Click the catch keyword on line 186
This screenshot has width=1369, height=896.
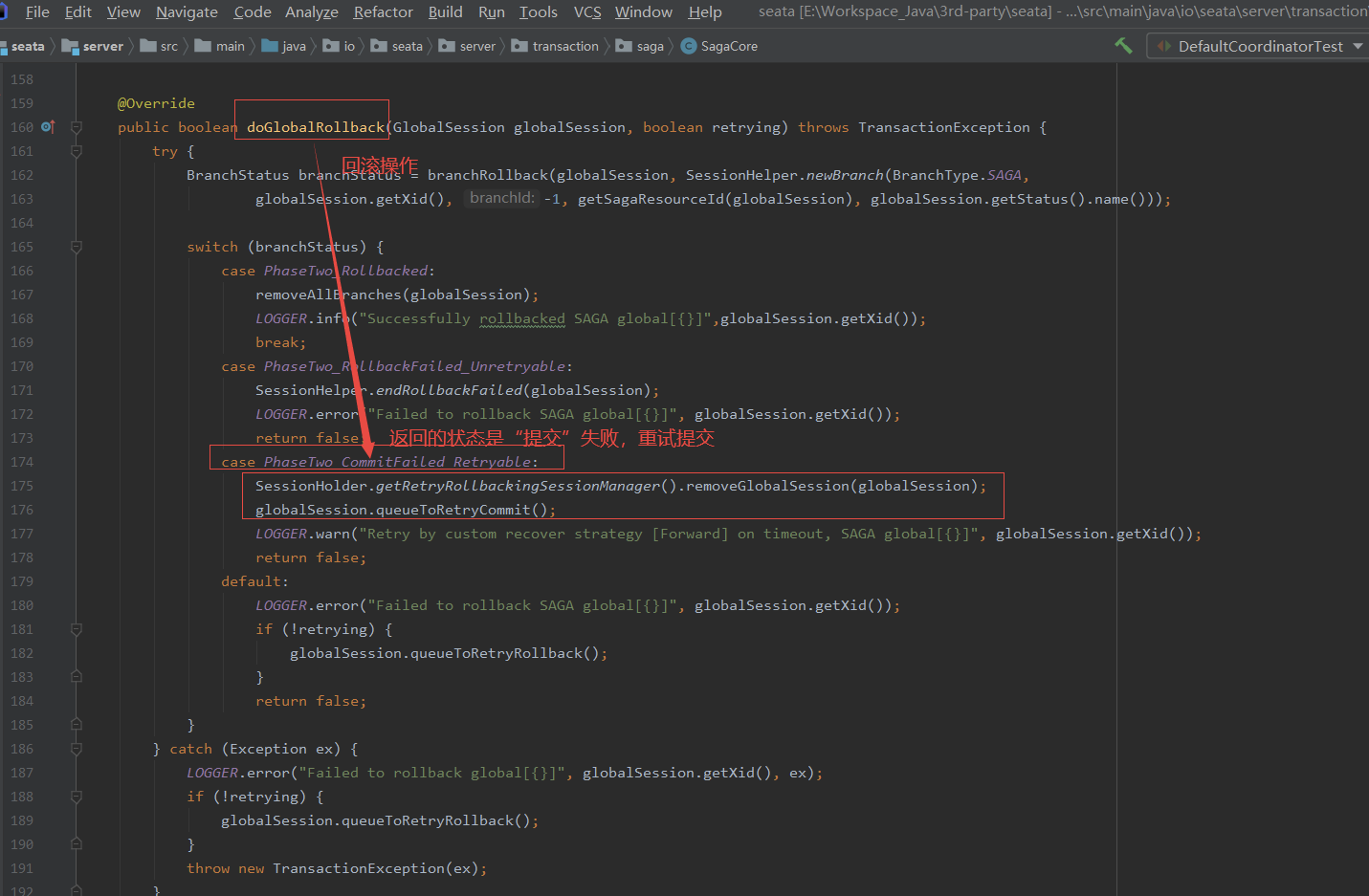pyautogui.click(x=190, y=749)
